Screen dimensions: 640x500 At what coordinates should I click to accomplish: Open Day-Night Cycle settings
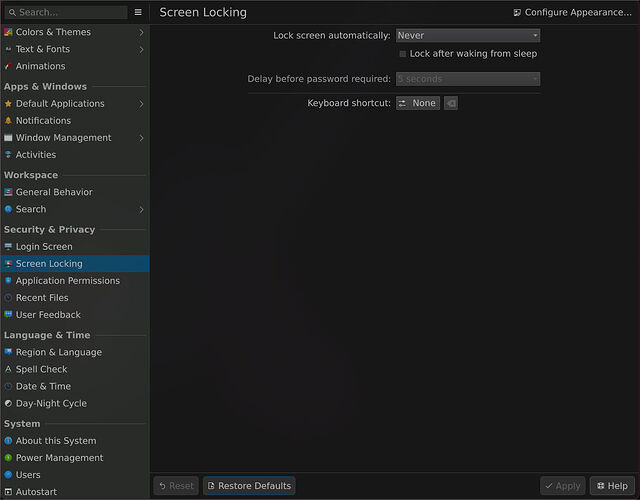coord(75,403)
